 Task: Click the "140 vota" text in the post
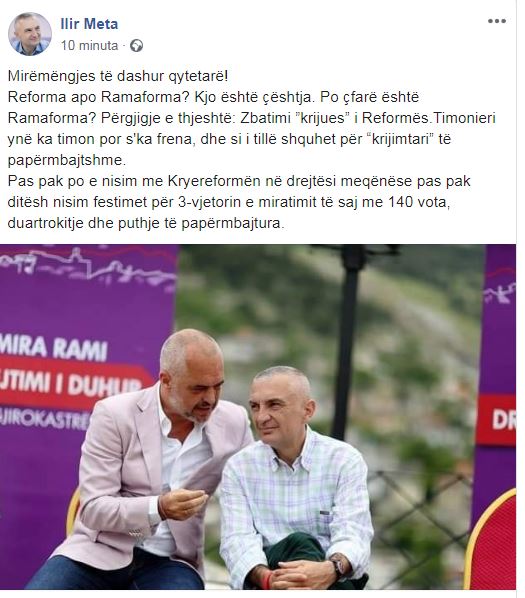click(419, 202)
